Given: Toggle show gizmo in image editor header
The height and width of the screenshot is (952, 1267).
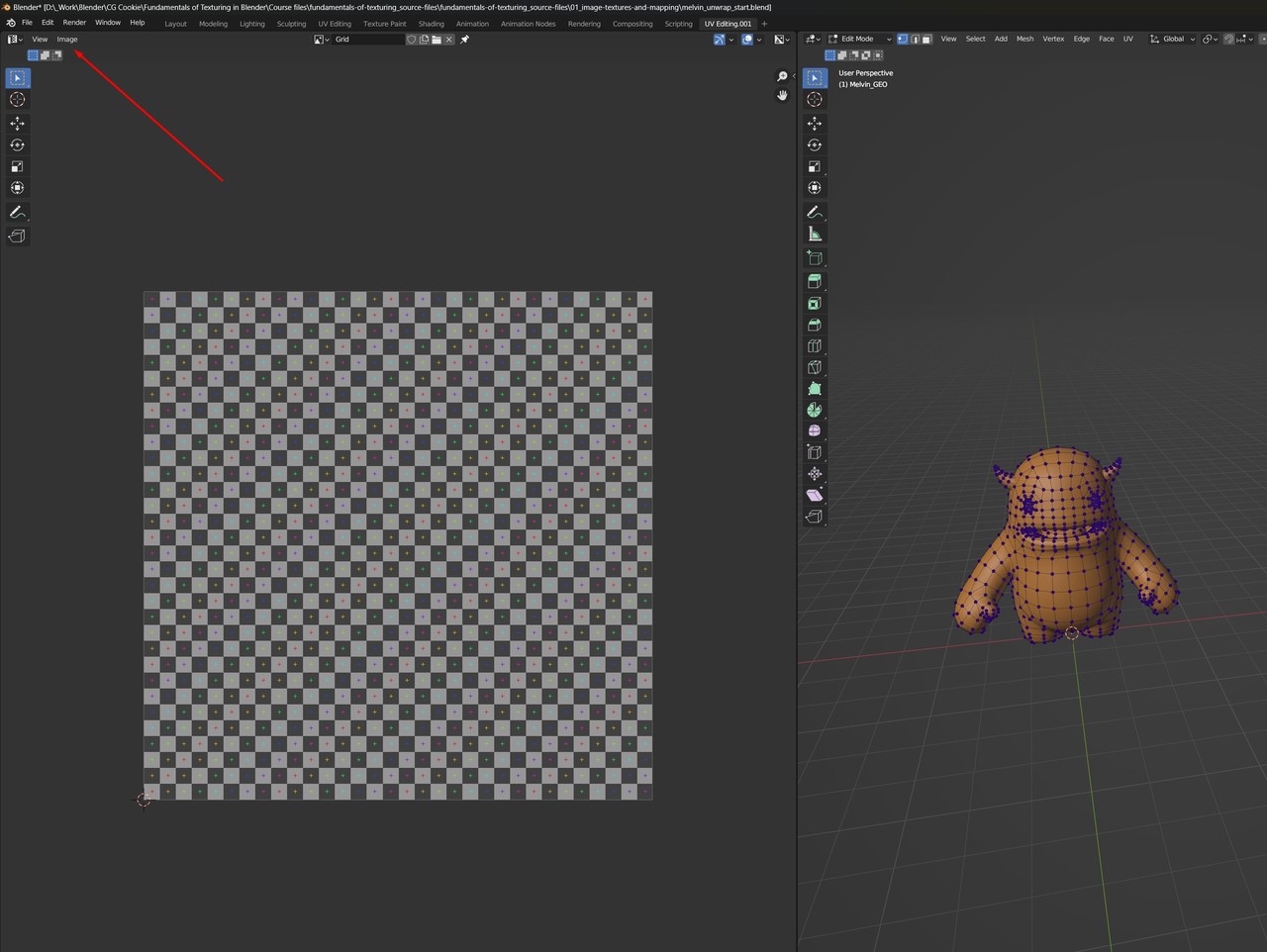Looking at the screenshot, I should point(720,40).
